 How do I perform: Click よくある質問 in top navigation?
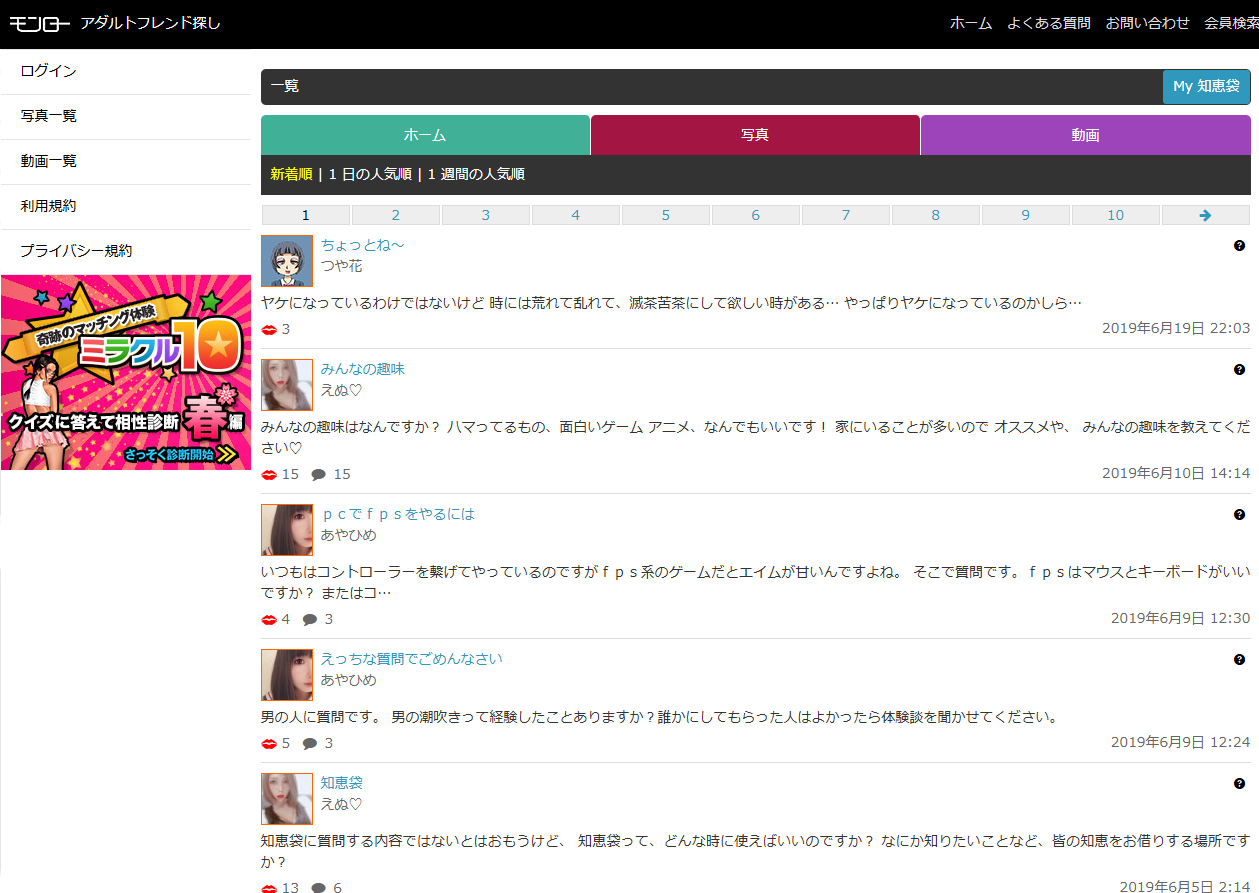(x=1049, y=23)
